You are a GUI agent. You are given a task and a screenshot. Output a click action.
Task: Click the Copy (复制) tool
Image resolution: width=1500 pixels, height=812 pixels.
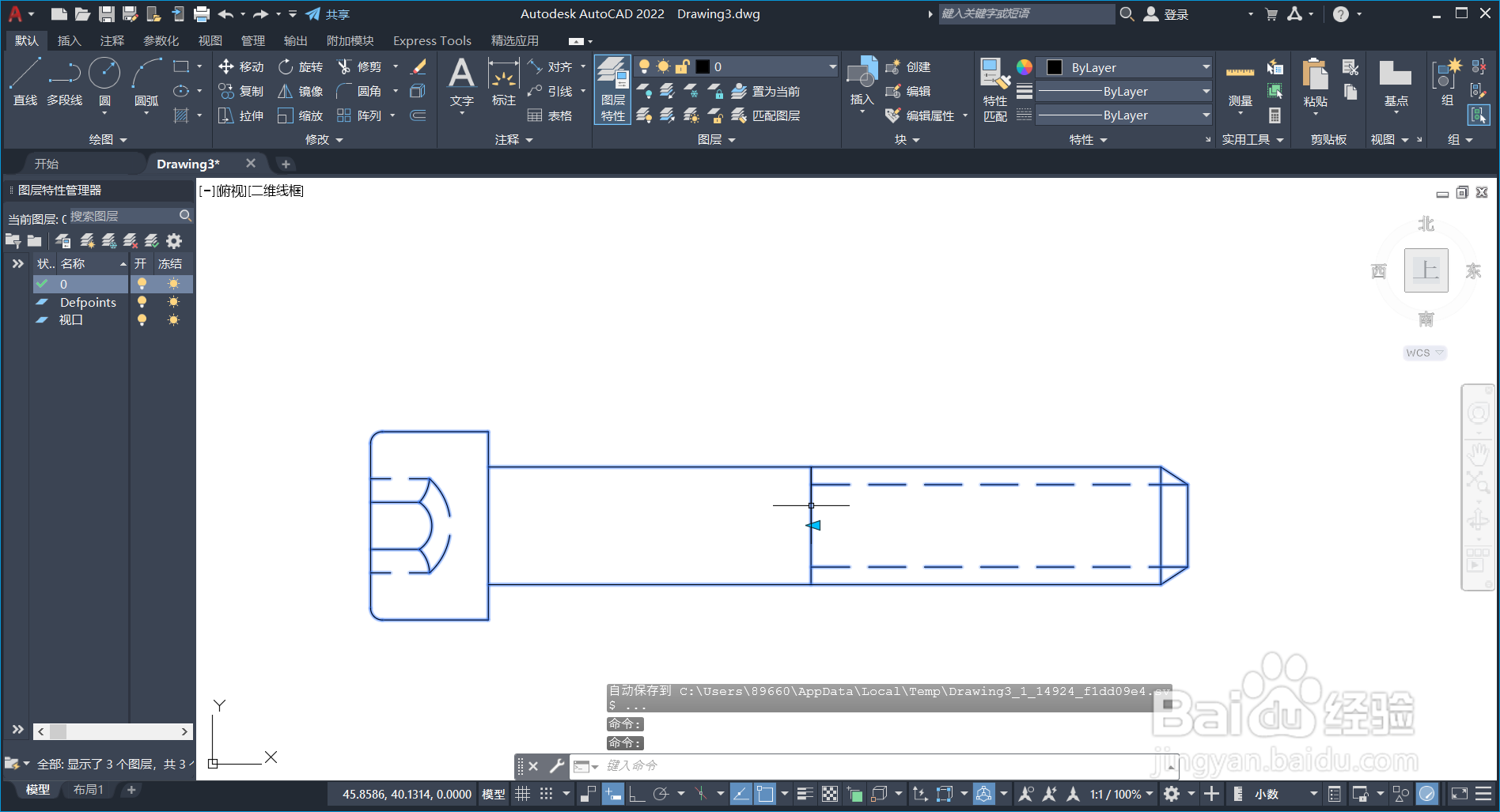(241, 92)
